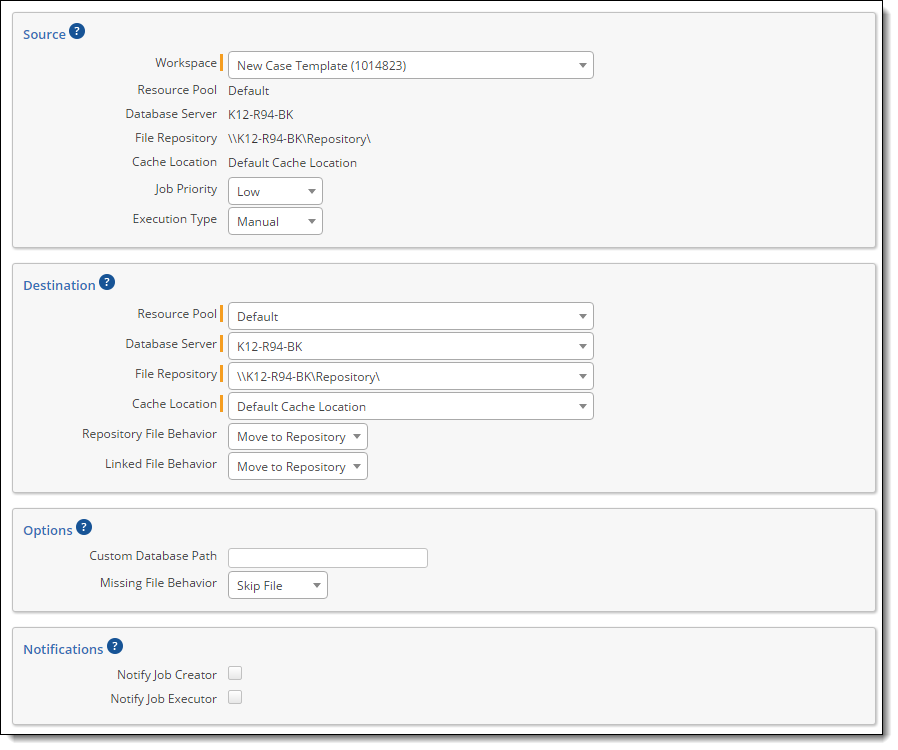Click the Notifications section heading
The image size is (898, 750).
[x=63, y=649]
